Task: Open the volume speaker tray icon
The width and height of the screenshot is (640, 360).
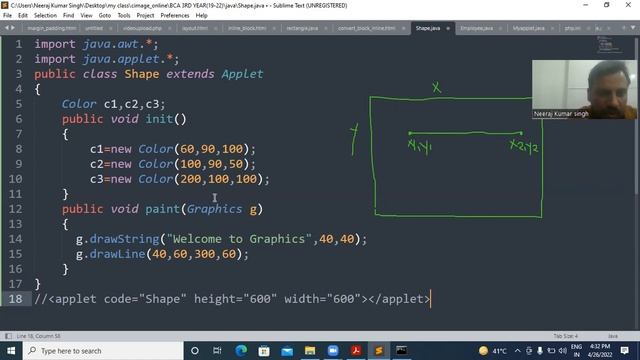Action: click(562, 351)
